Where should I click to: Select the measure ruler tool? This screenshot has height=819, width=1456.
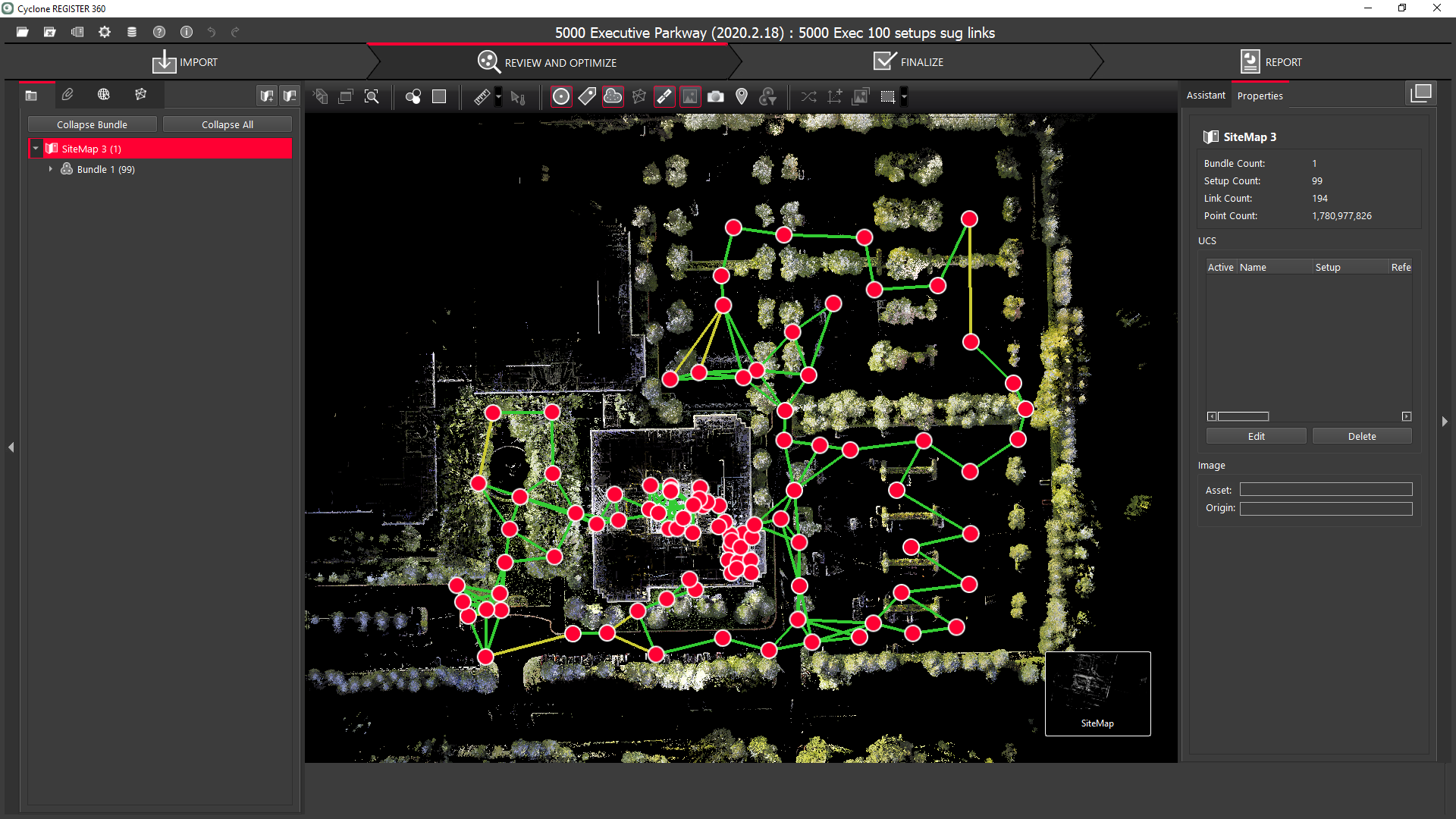pyautogui.click(x=482, y=97)
